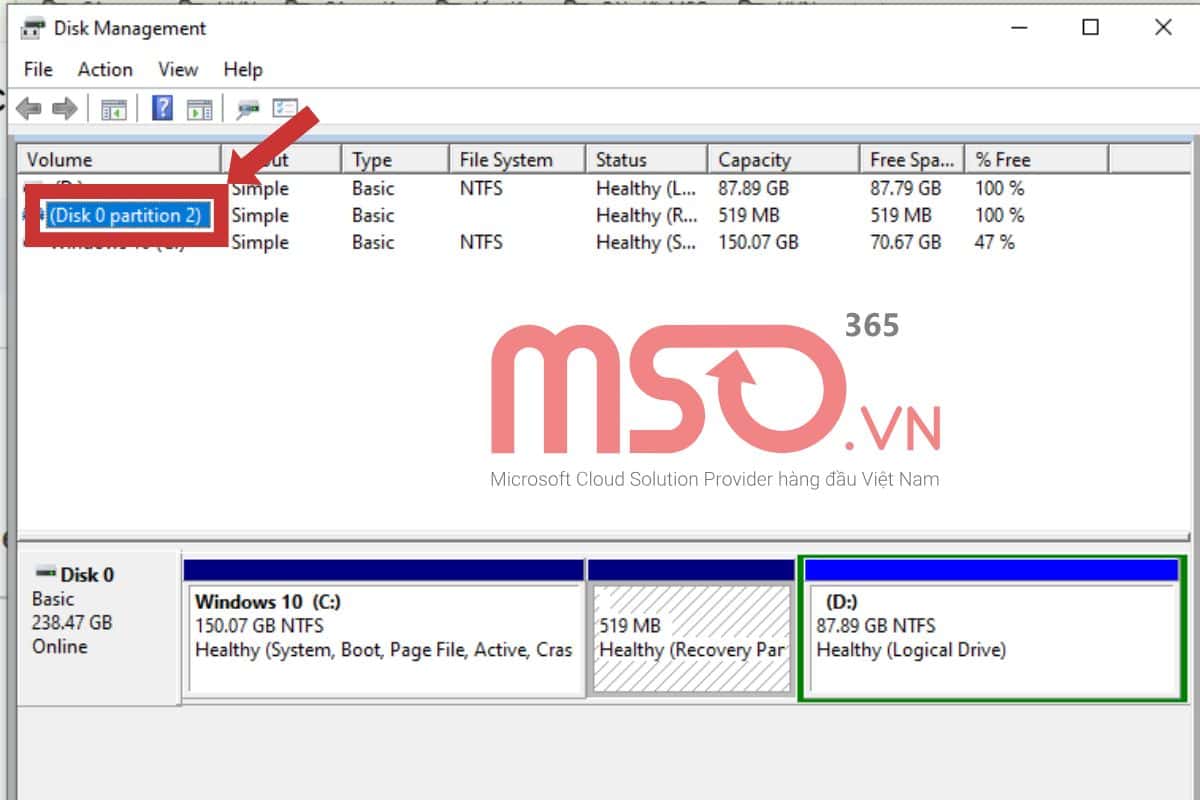Select the (Disk 0 partition 2) volume row
The image size is (1200, 800).
click(x=125, y=215)
